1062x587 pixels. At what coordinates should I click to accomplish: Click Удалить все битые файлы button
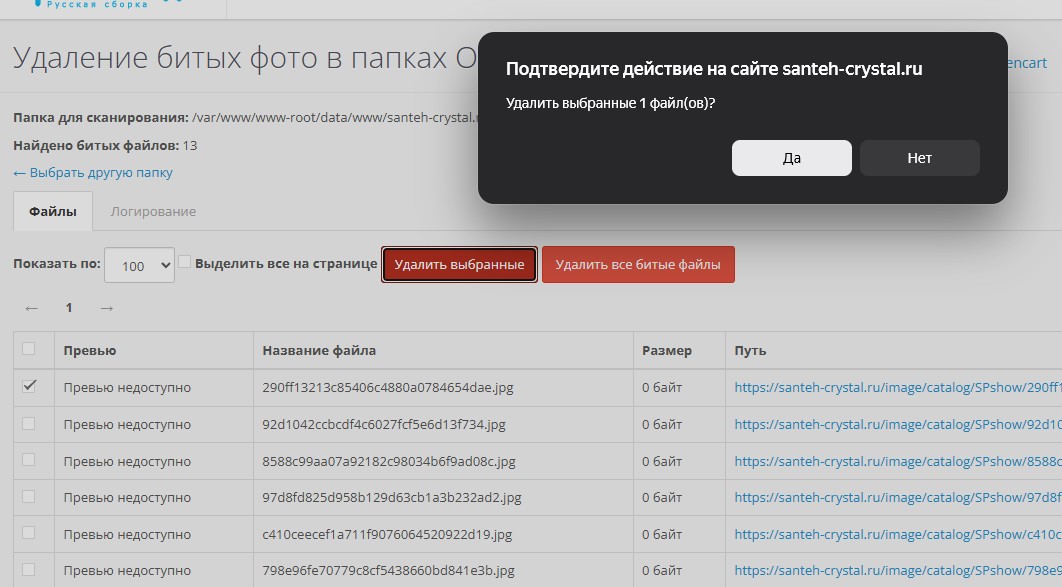pos(638,265)
